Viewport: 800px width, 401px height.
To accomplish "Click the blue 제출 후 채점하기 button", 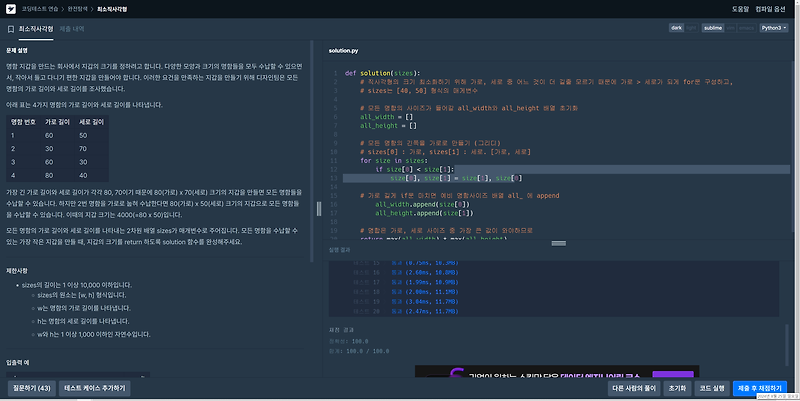I will pyautogui.click(x=760, y=388).
